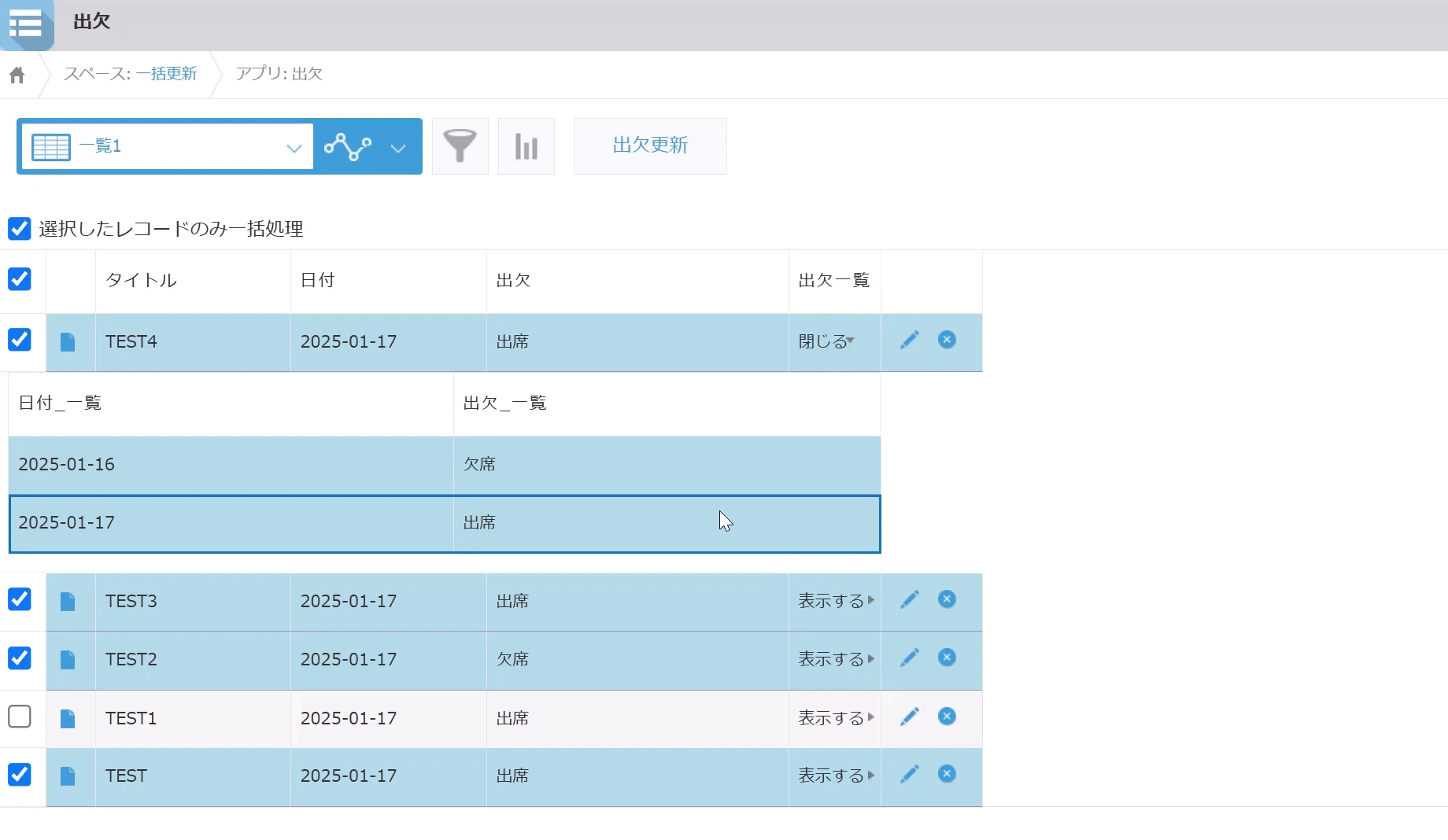Toggle 選択したレコードのみ一括処理 checkbox
The width and height of the screenshot is (1448, 840).
click(x=20, y=229)
